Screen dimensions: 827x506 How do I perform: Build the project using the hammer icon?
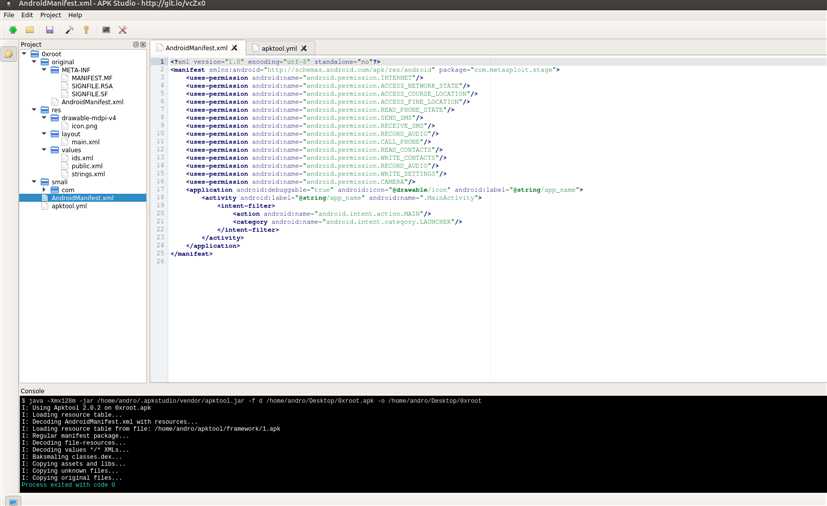(69, 30)
